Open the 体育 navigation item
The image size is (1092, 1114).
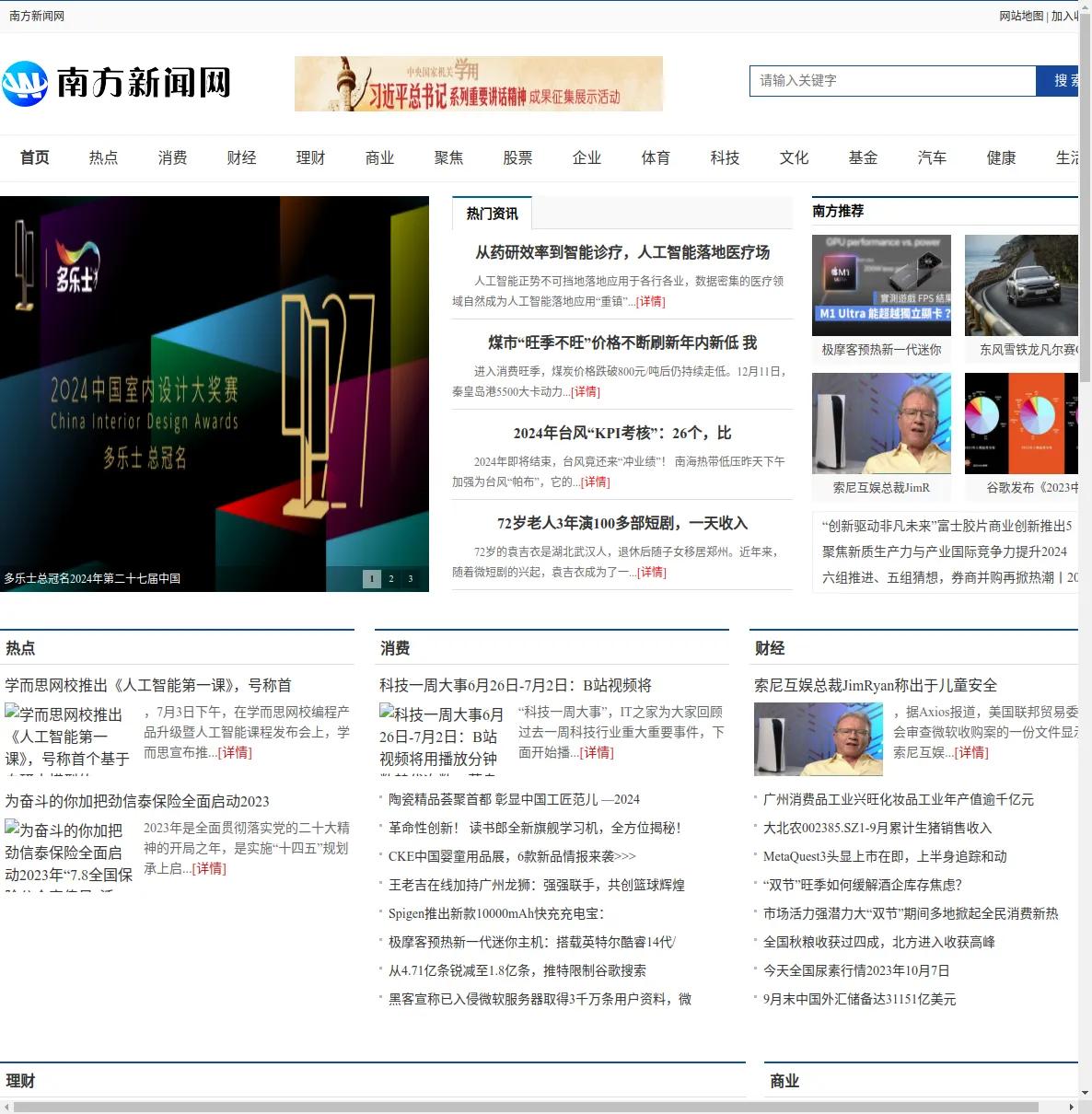tap(656, 157)
